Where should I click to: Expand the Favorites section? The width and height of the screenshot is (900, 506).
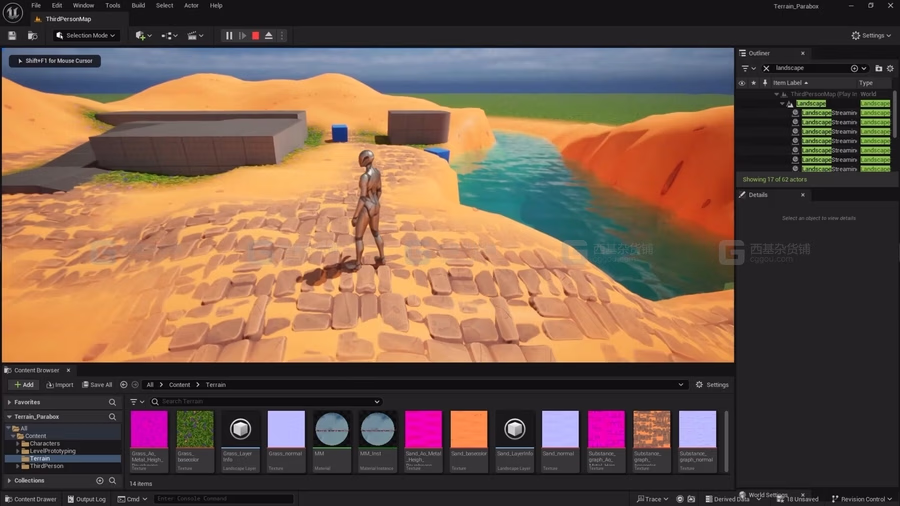[9, 403]
